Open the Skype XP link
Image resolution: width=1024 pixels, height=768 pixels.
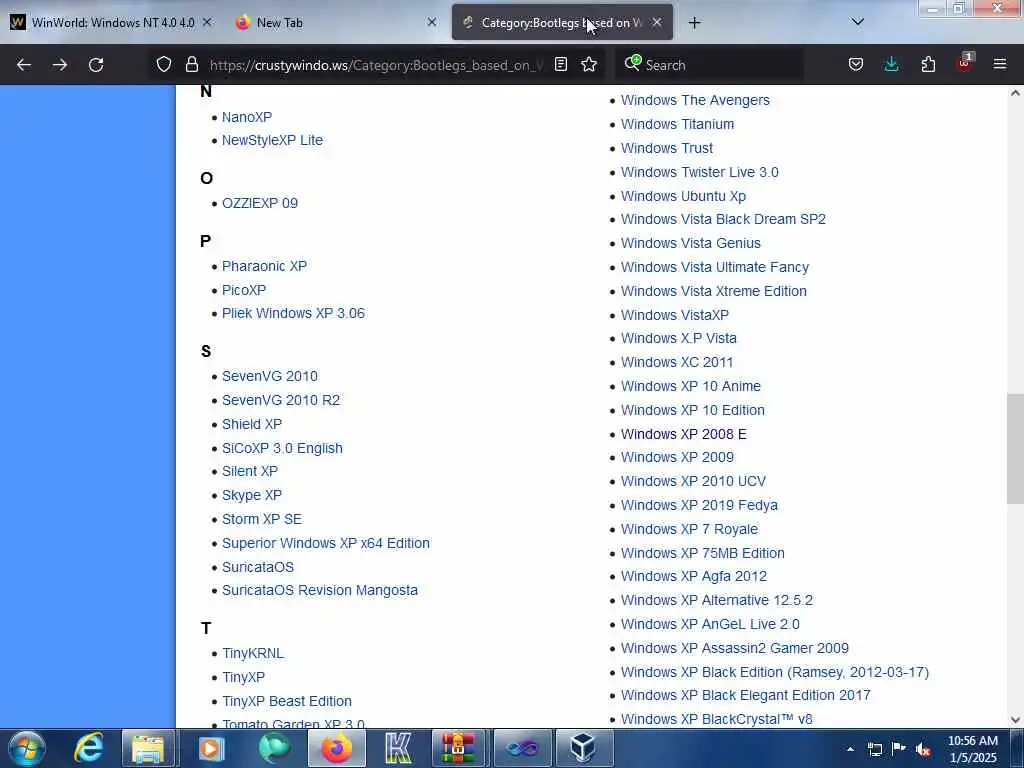252,495
